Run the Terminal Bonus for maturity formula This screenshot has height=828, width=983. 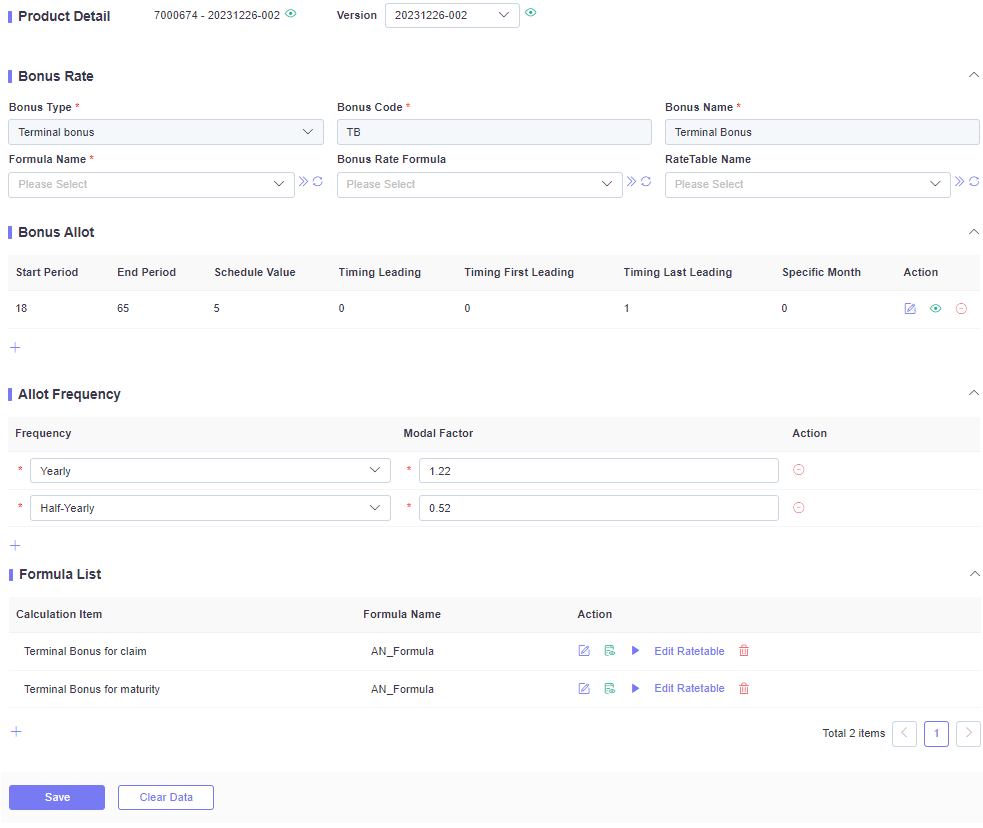(635, 688)
